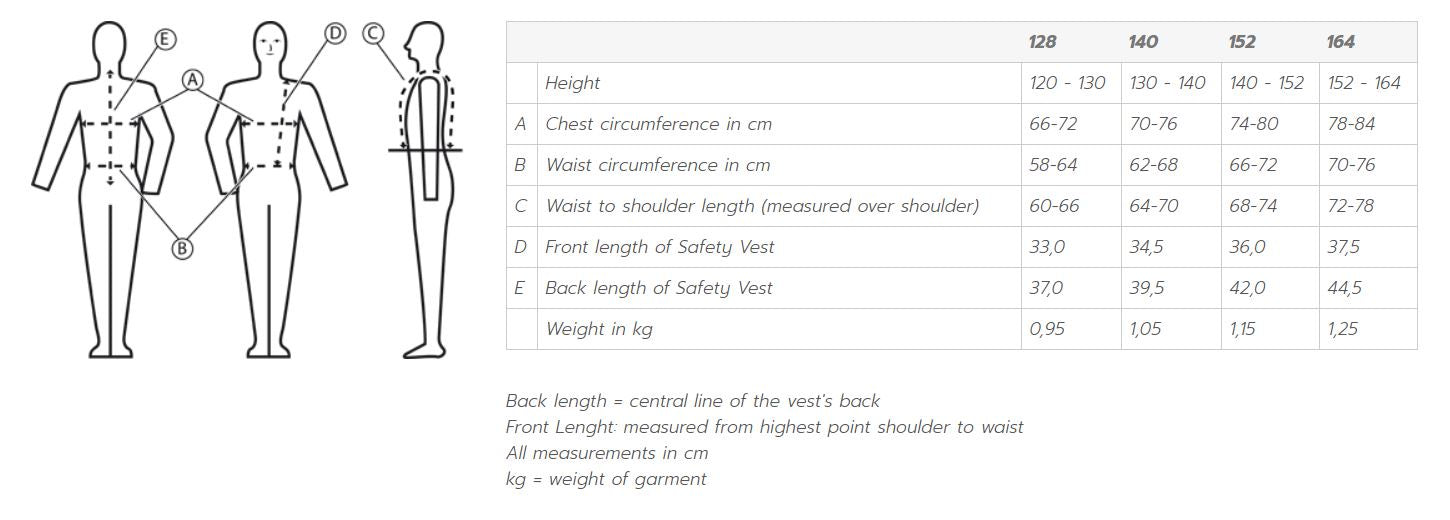Select the Waist to shoulder length row label
This screenshot has width=1450, height=520.
pos(761,206)
